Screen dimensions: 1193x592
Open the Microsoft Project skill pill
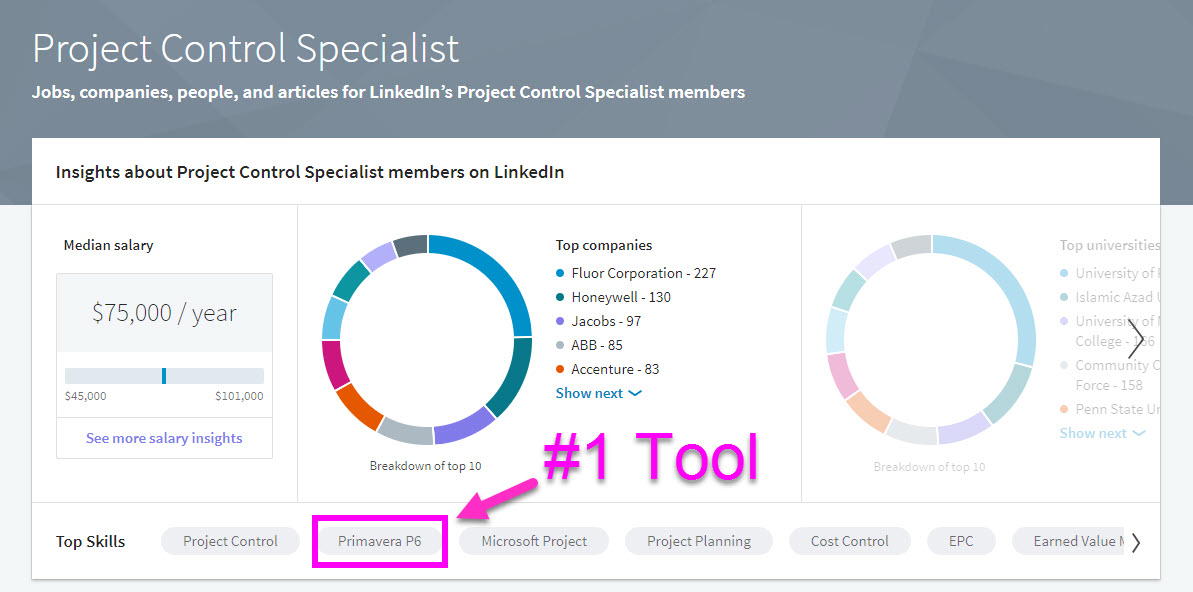coord(534,541)
